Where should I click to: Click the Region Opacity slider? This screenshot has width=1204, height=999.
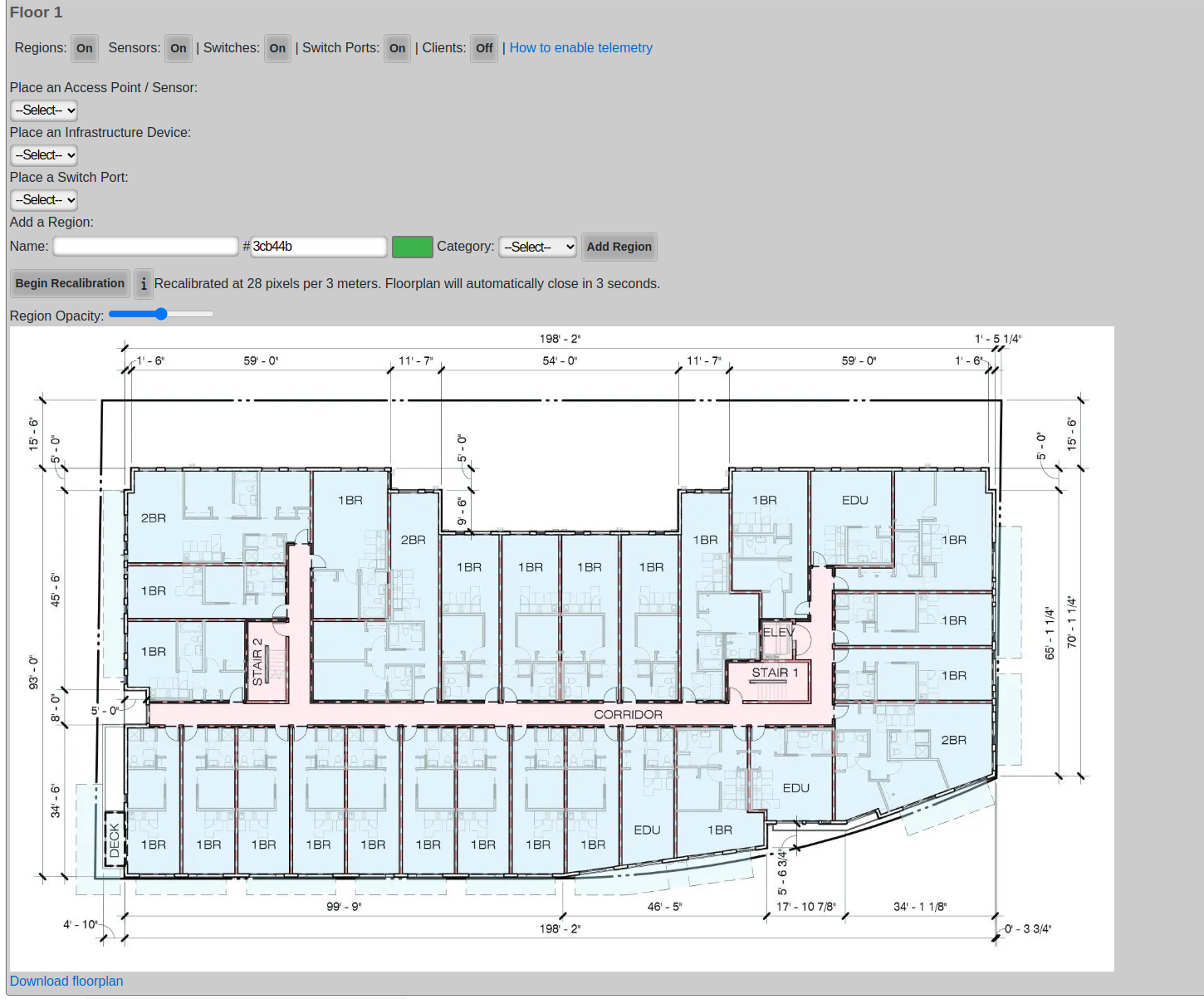161,314
